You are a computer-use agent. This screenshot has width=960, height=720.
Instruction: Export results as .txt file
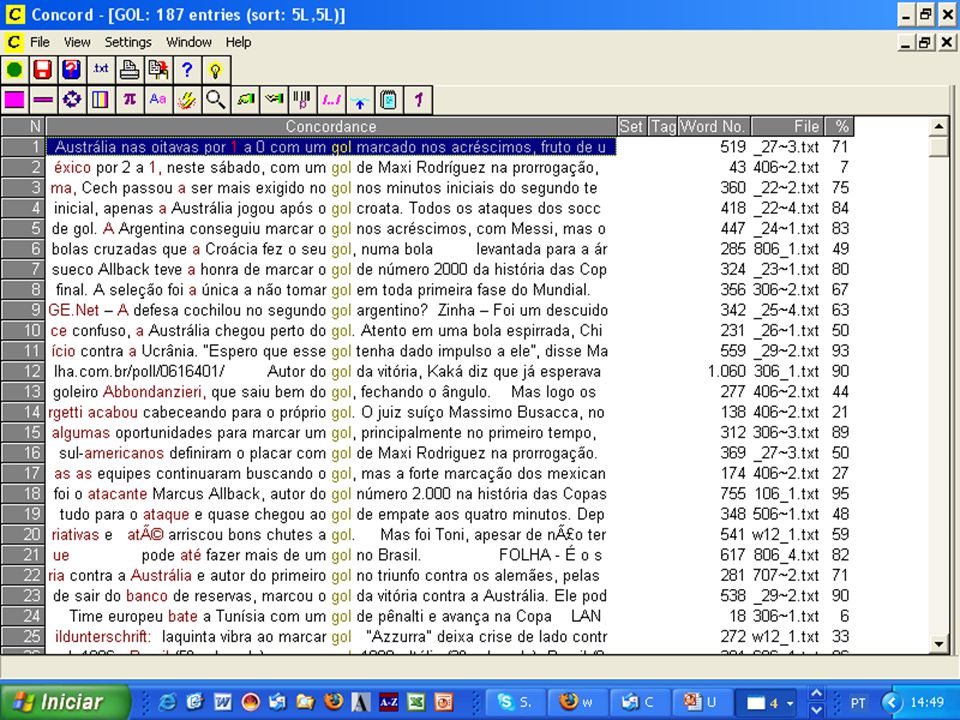click(x=100, y=70)
